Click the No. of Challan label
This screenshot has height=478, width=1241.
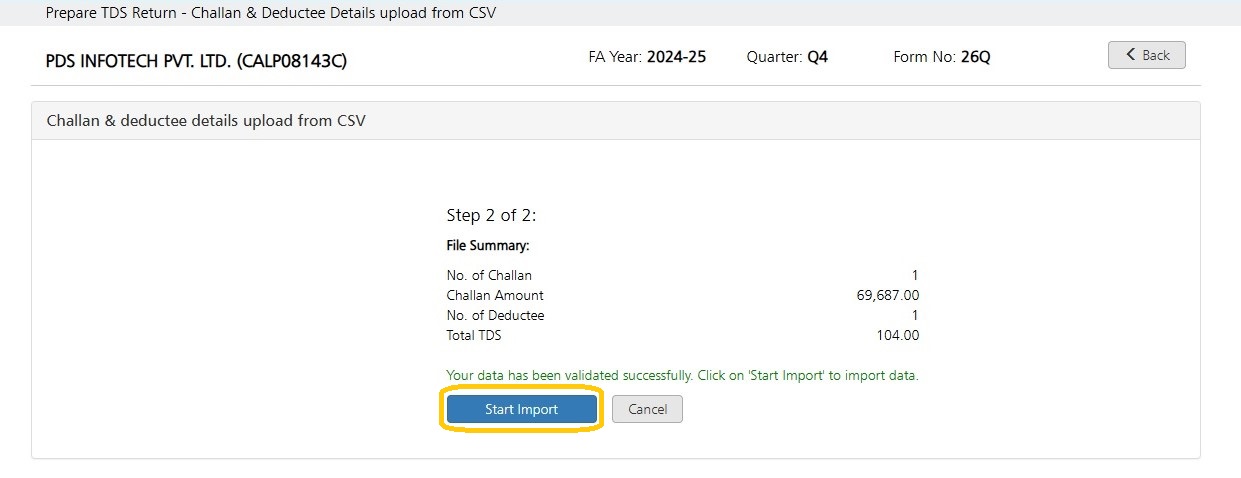(x=489, y=275)
